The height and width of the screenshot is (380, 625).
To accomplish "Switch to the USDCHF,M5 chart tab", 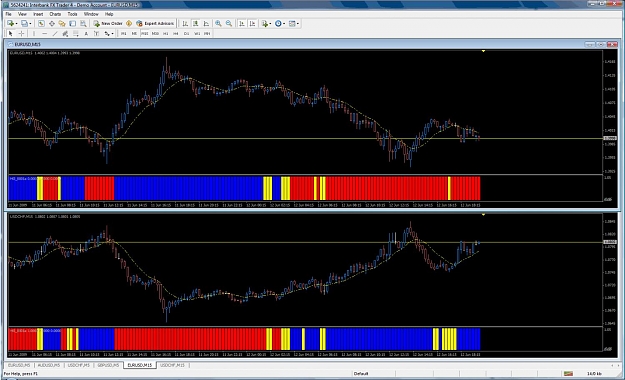I will pos(79,365).
